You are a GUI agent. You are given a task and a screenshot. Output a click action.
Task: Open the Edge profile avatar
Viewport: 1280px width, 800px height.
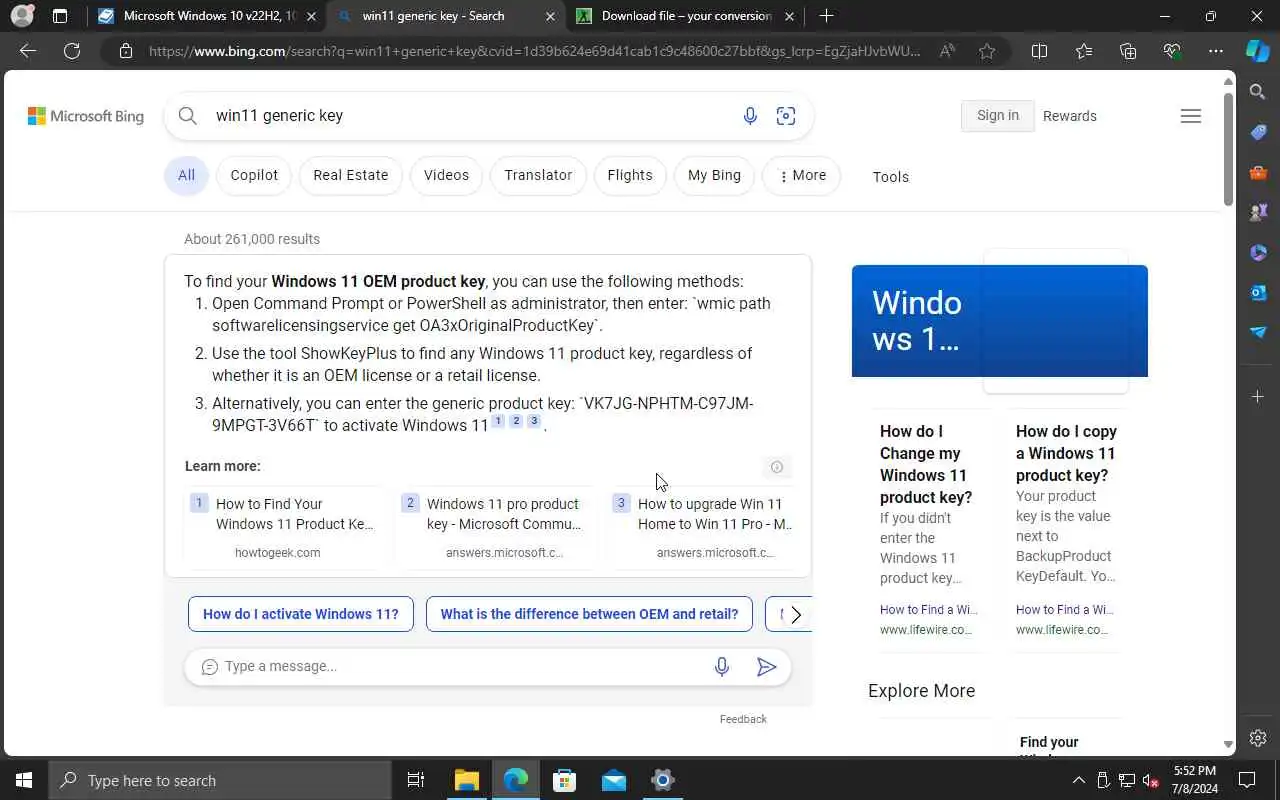tap(22, 16)
